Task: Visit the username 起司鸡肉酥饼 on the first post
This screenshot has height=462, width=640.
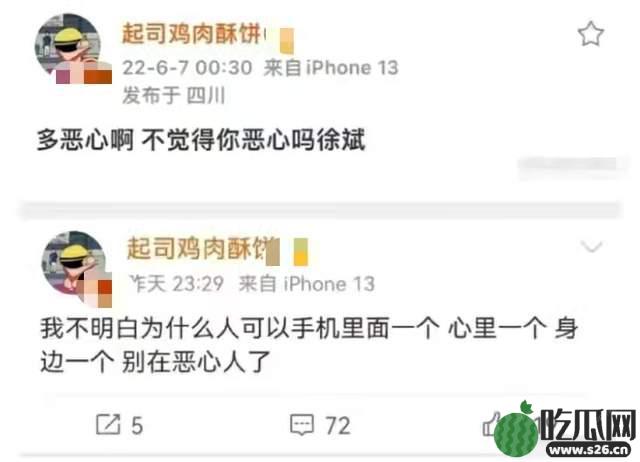Action: (x=193, y=33)
